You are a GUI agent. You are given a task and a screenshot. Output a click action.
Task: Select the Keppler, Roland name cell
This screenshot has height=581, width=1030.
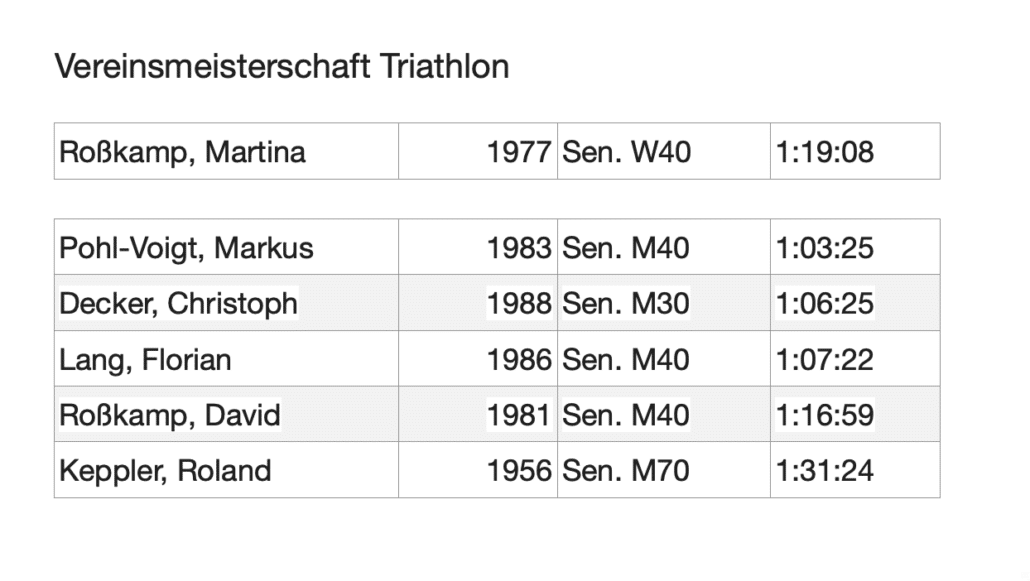click(x=226, y=470)
